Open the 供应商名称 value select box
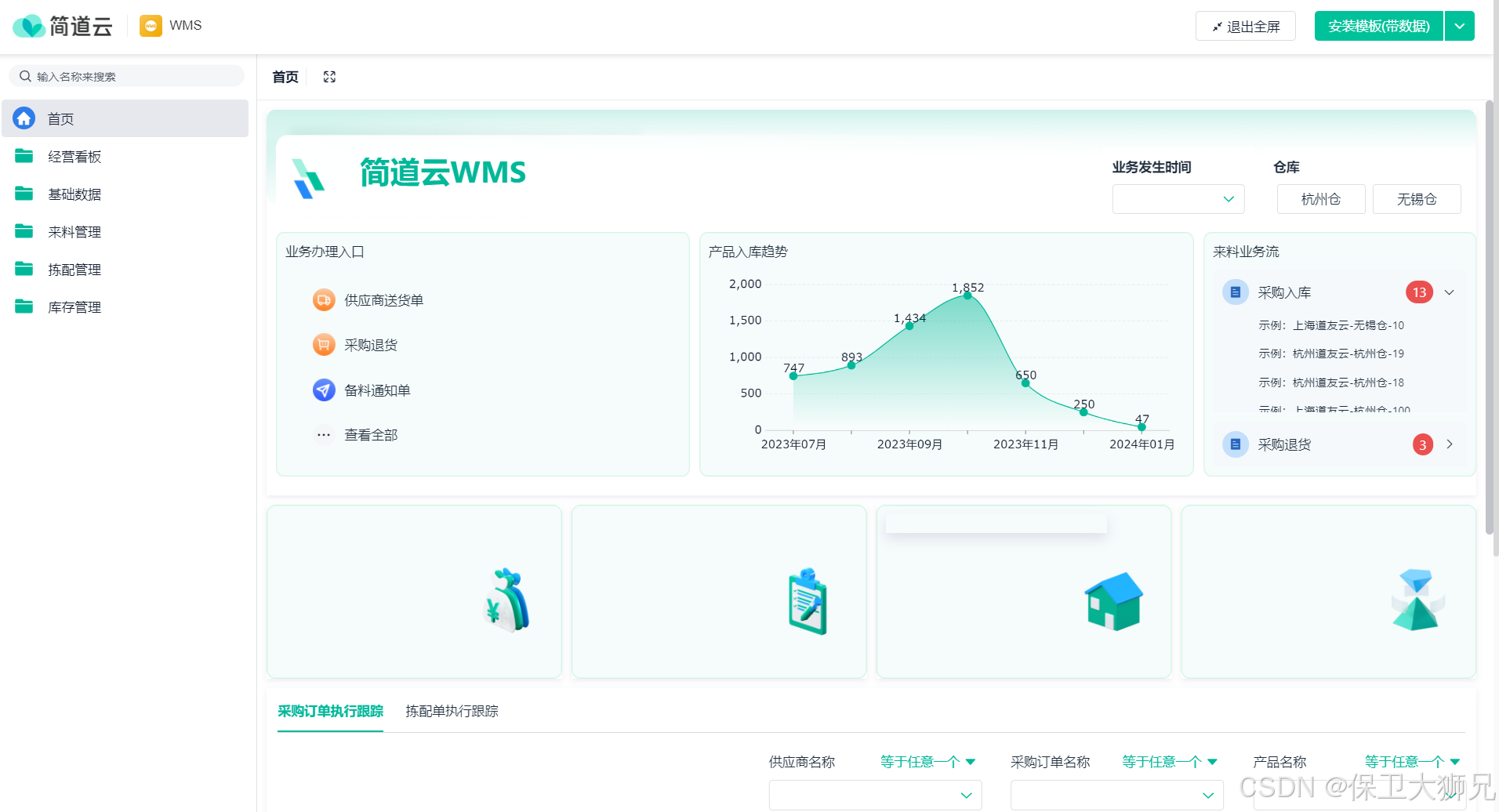This screenshot has width=1499, height=812. coord(875,795)
